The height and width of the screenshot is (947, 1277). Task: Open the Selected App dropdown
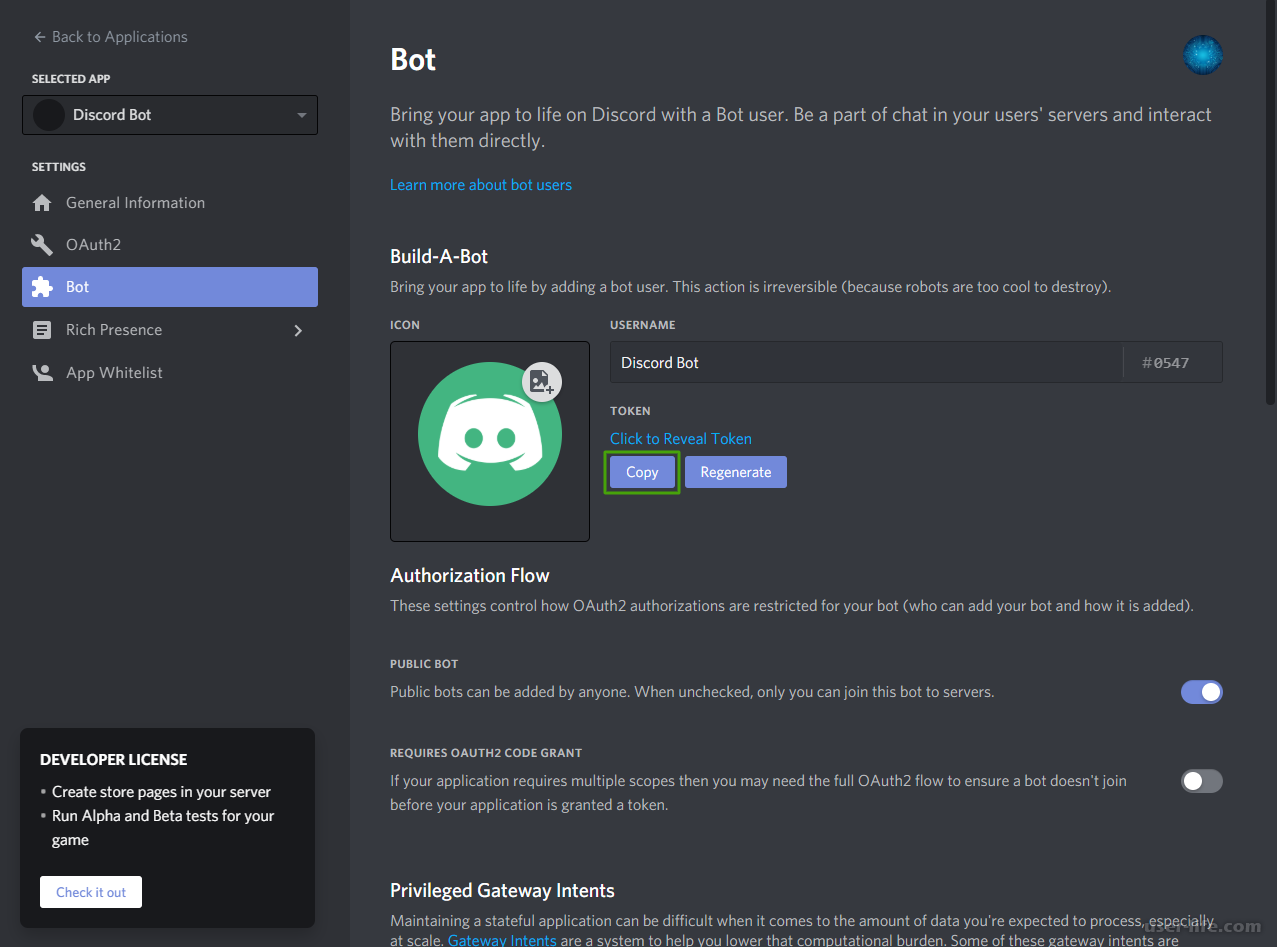(x=170, y=115)
